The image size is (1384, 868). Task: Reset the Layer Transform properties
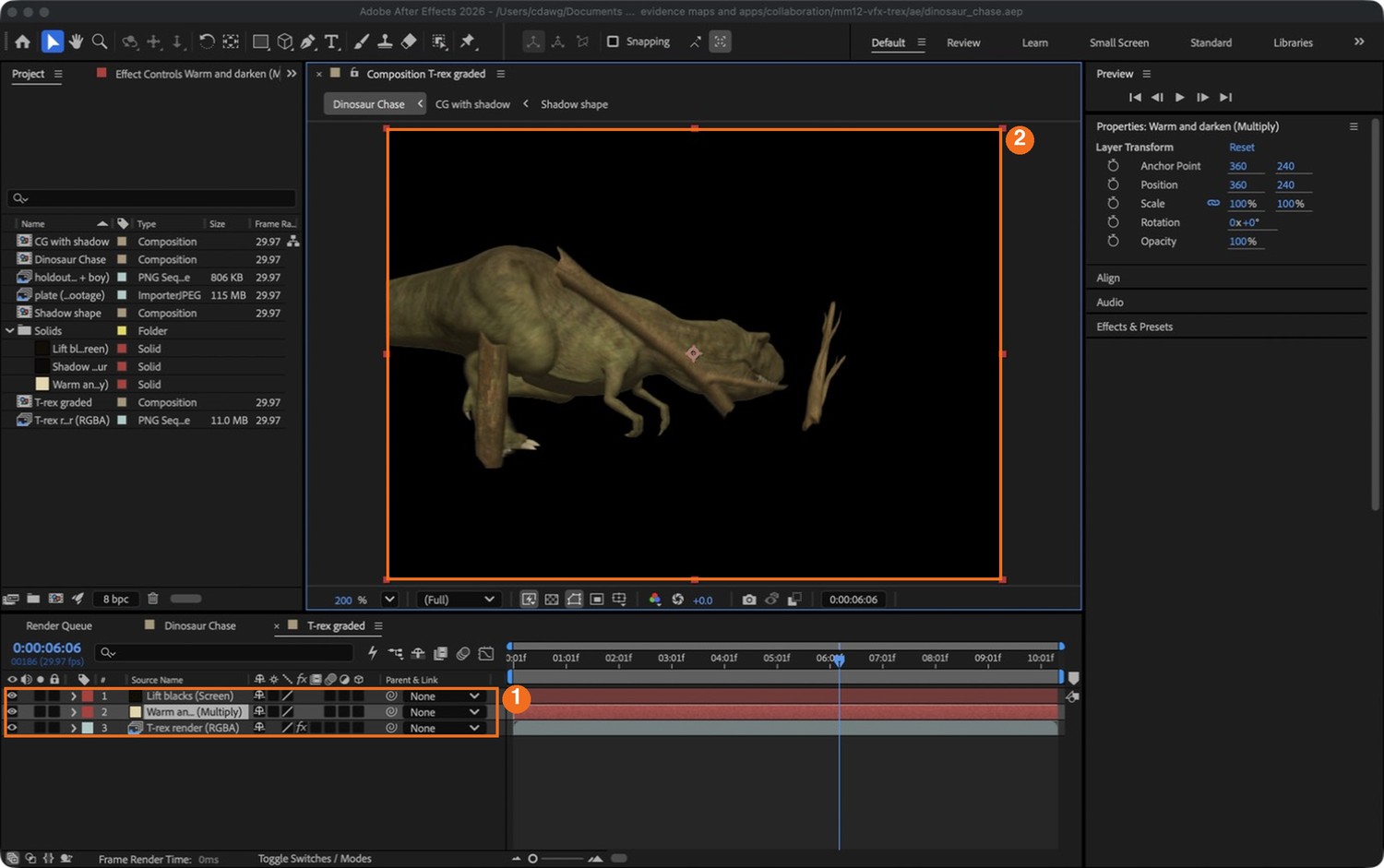[1241, 148]
